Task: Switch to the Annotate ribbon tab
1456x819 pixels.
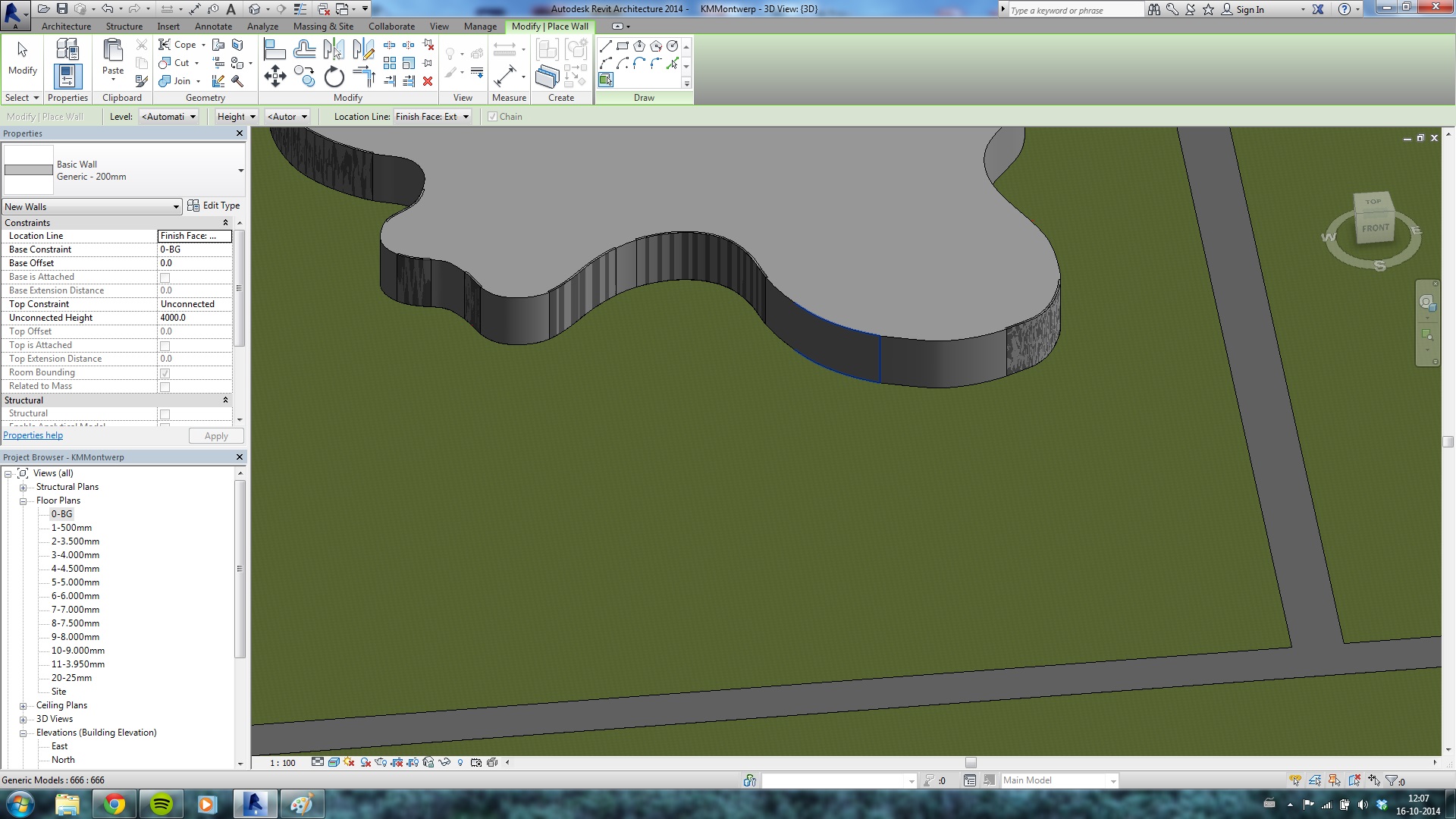Action: click(213, 27)
